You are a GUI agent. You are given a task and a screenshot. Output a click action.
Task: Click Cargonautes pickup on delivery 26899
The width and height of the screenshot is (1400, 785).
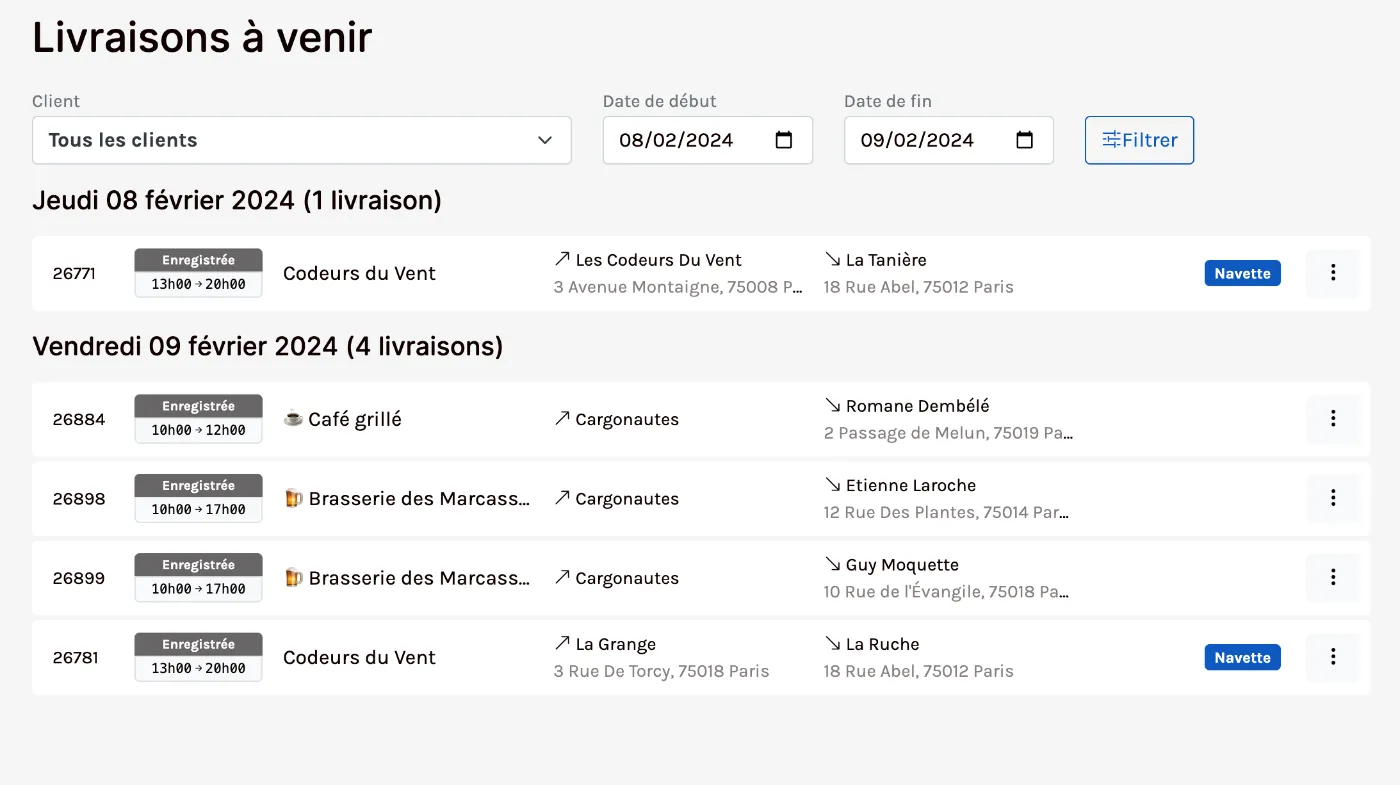tap(627, 578)
